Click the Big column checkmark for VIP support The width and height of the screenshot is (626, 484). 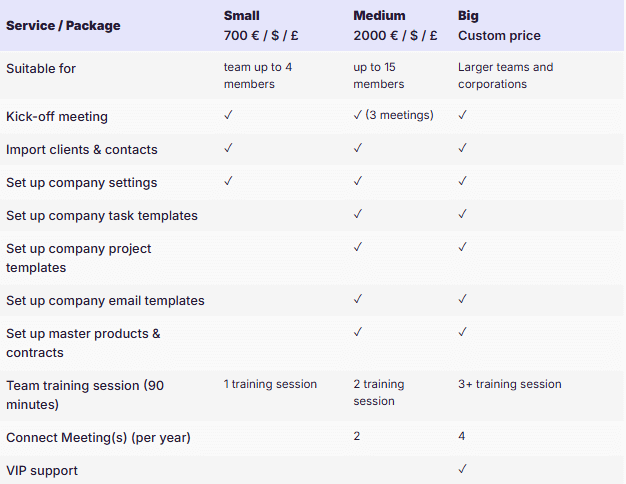coord(463,469)
